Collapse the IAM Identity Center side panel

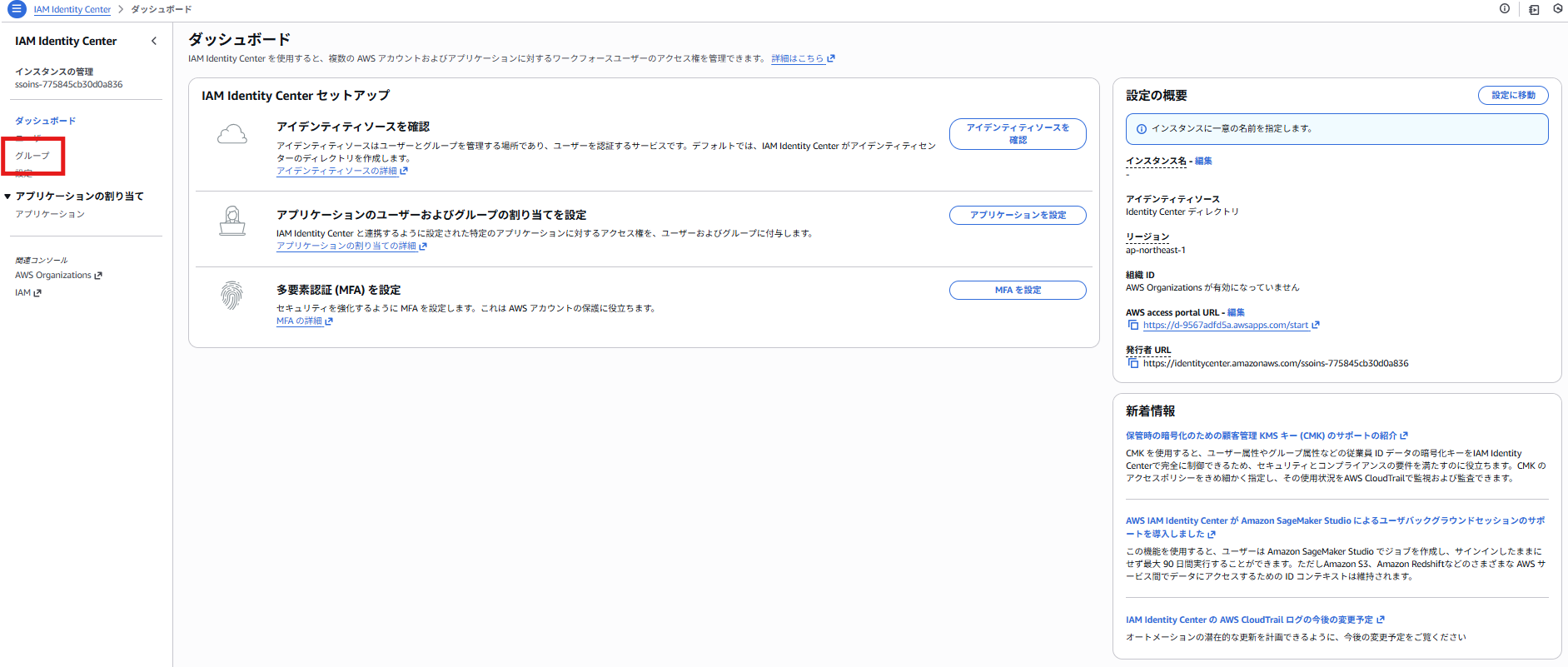coord(154,41)
